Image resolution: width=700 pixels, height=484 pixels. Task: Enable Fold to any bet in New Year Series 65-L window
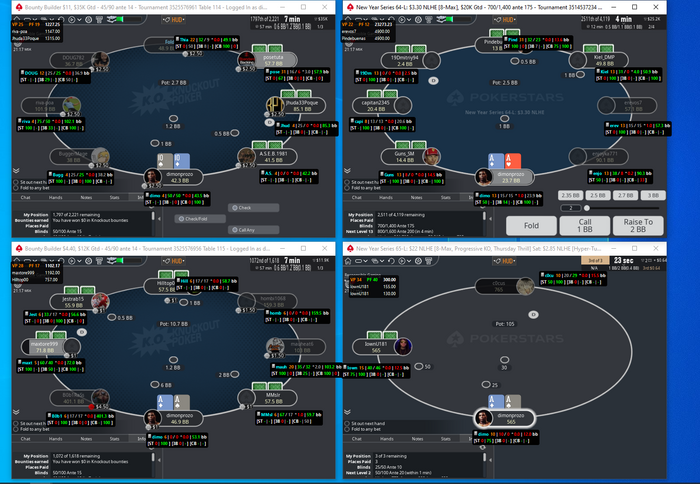pyautogui.click(x=347, y=429)
